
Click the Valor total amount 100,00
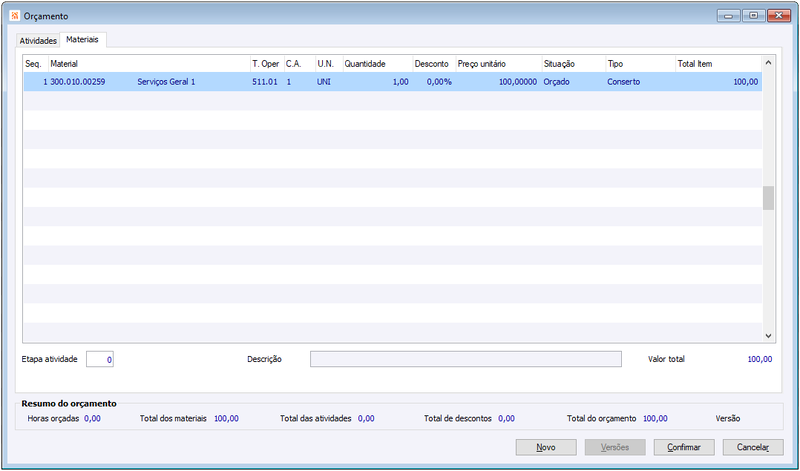point(760,359)
